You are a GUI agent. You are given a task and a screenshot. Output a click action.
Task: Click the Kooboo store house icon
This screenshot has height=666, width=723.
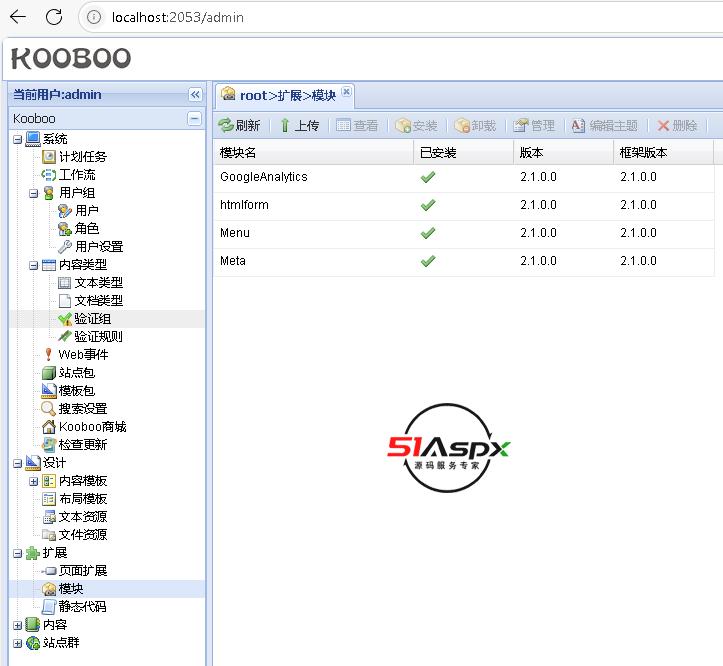click(49, 427)
